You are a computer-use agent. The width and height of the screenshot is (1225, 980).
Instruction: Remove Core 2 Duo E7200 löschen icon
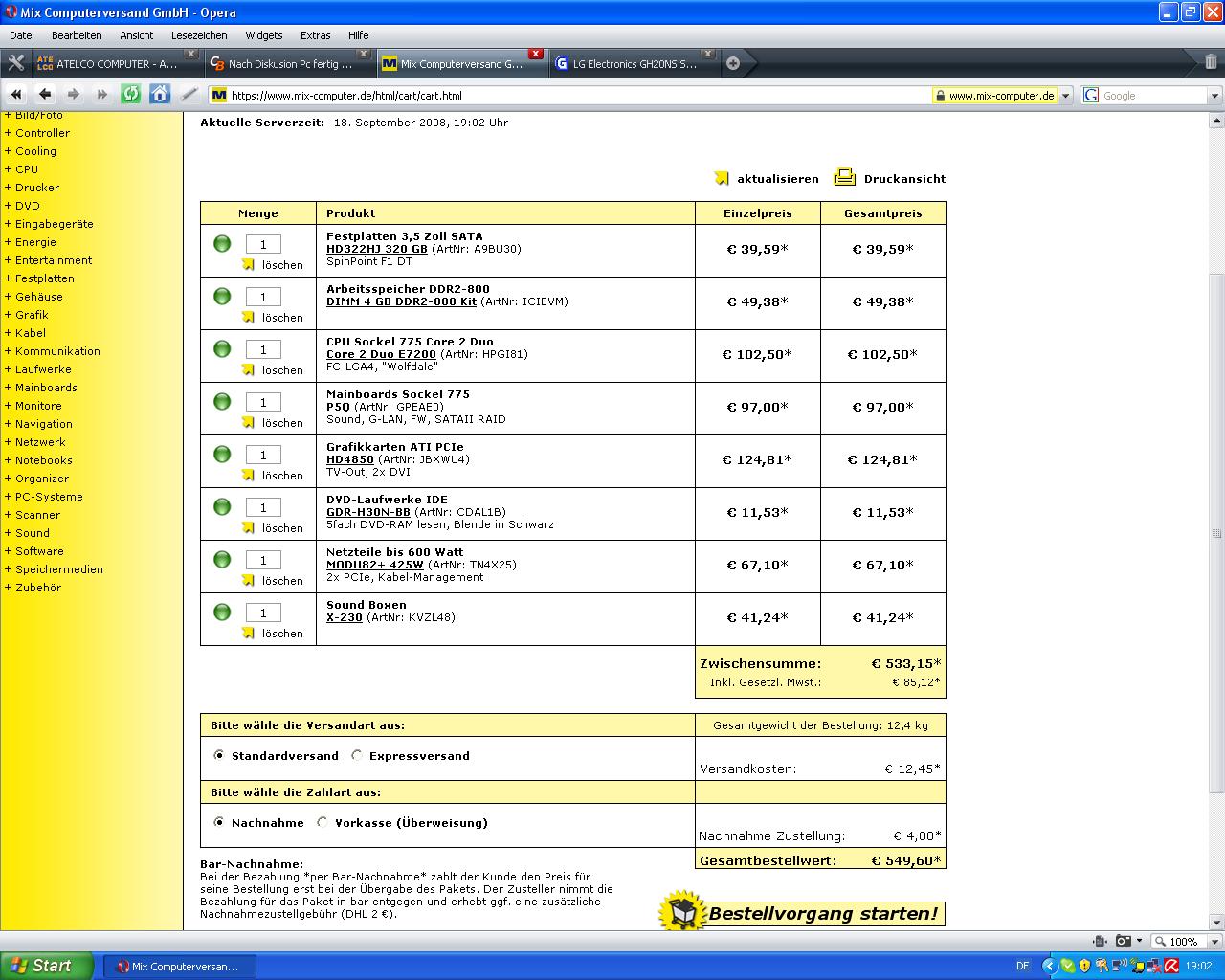coord(249,369)
